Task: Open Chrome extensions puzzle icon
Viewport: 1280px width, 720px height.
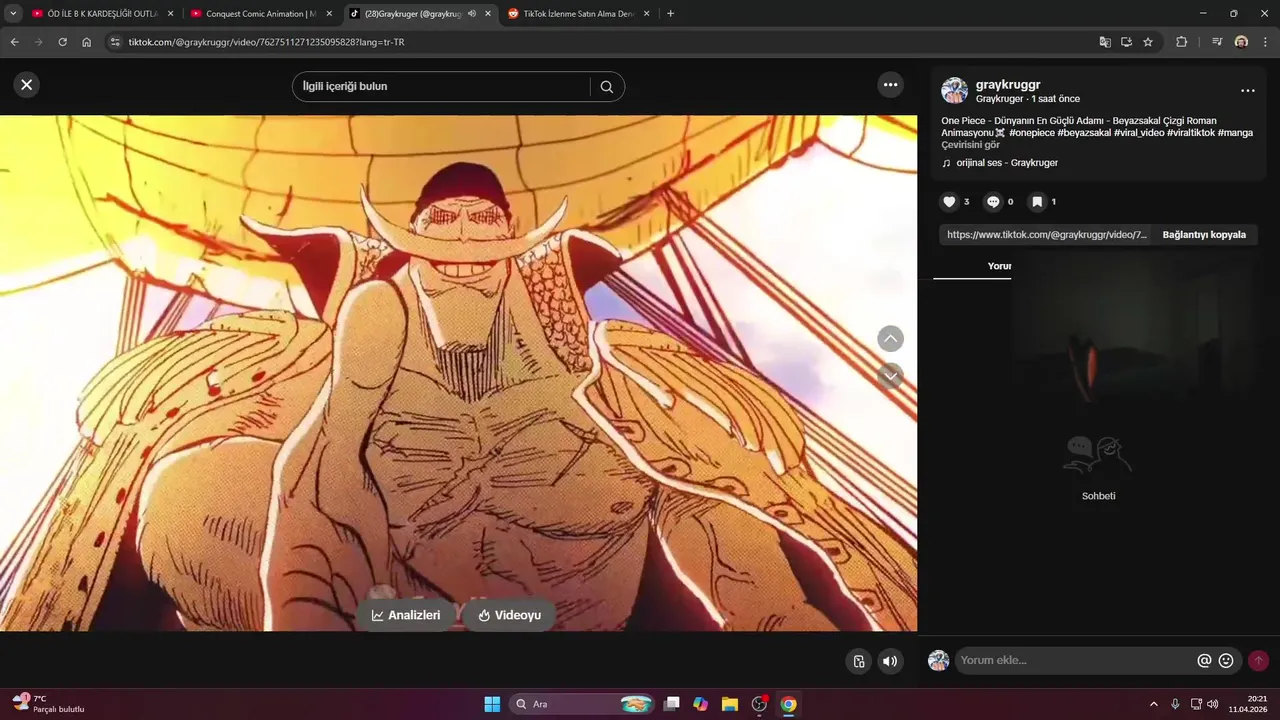Action: tap(1182, 42)
